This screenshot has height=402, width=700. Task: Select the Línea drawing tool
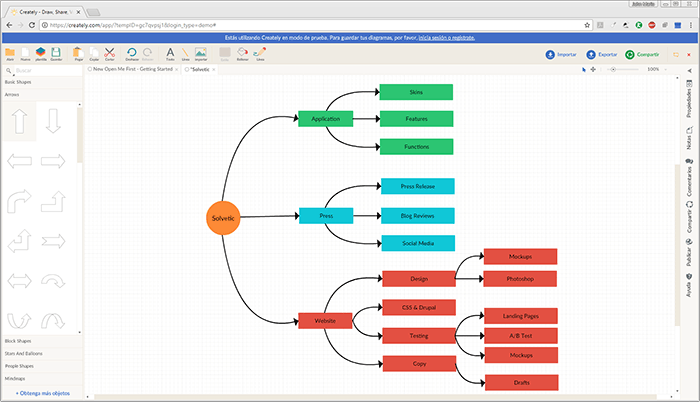(185, 54)
